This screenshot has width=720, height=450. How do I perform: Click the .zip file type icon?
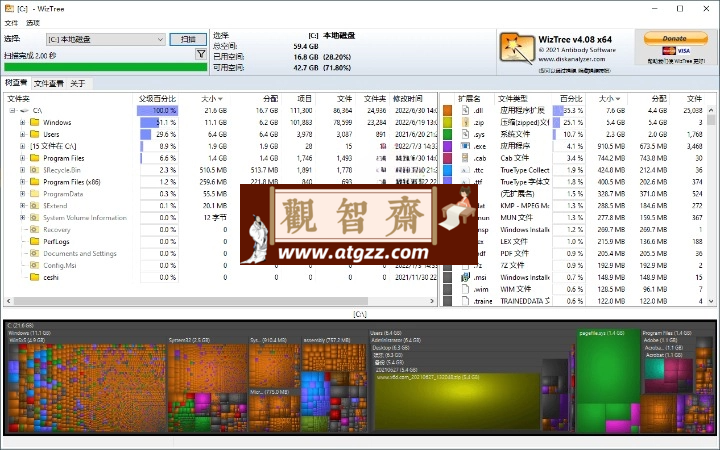coord(465,122)
